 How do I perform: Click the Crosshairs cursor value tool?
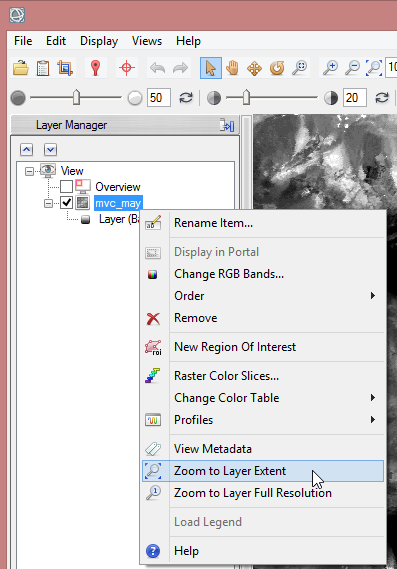pos(127,68)
